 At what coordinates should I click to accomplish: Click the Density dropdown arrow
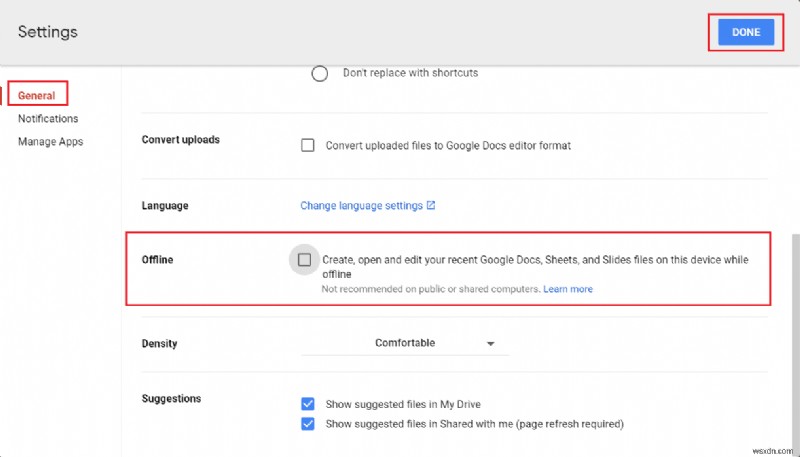tap(490, 343)
